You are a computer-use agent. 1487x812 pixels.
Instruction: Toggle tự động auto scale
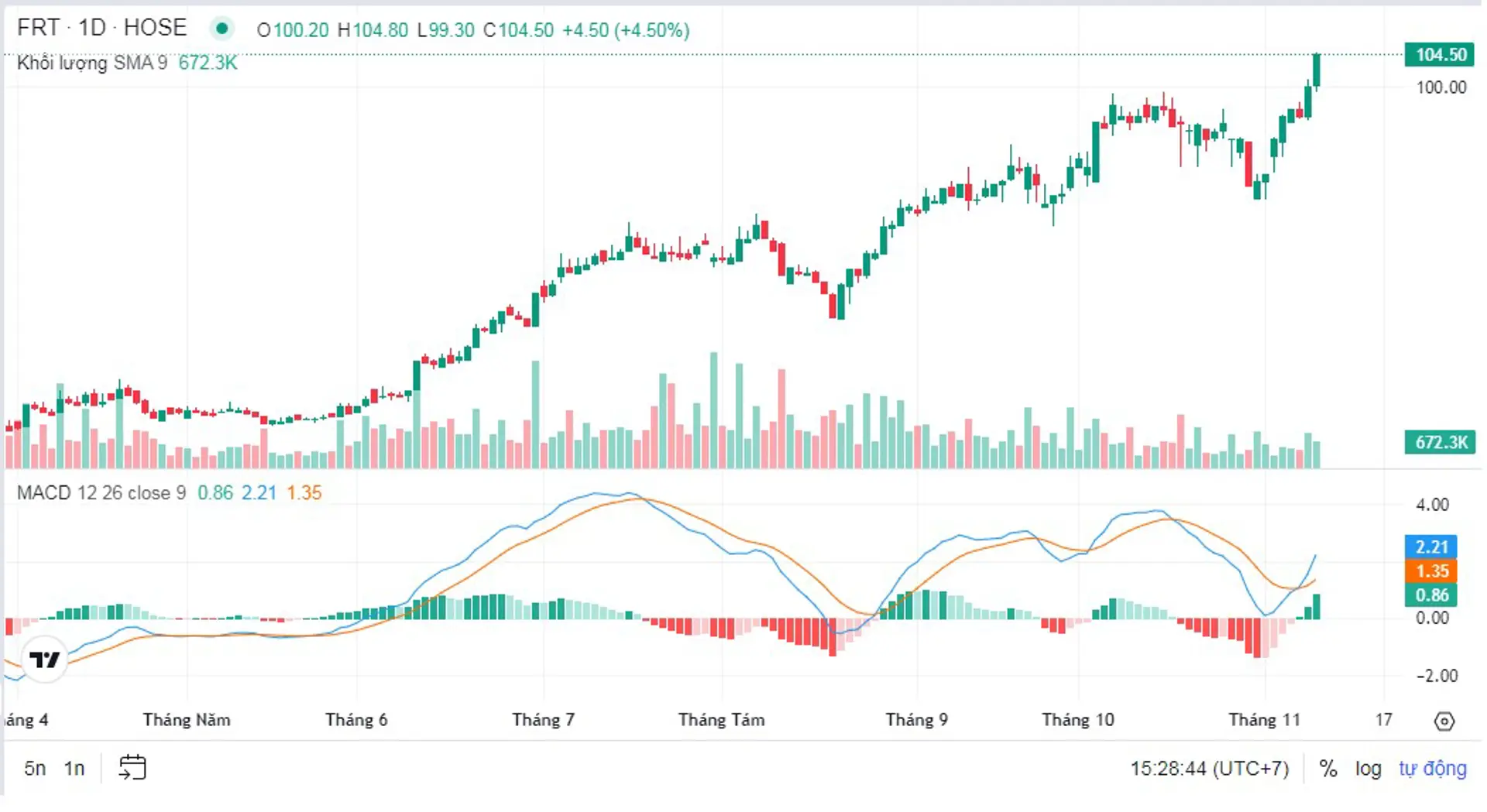tap(1432, 768)
